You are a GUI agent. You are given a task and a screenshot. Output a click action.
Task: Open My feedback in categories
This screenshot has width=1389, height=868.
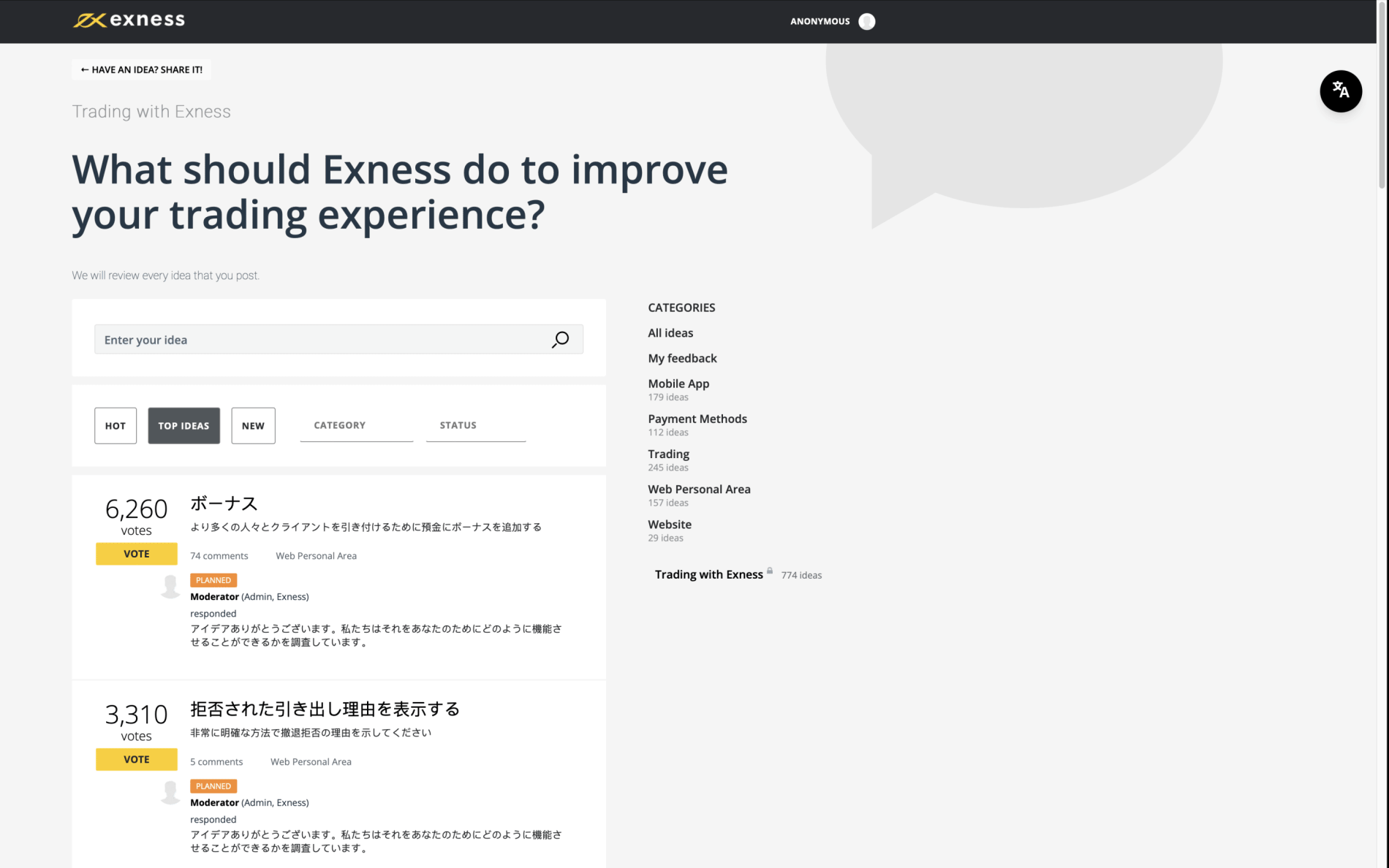pyautogui.click(x=682, y=358)
